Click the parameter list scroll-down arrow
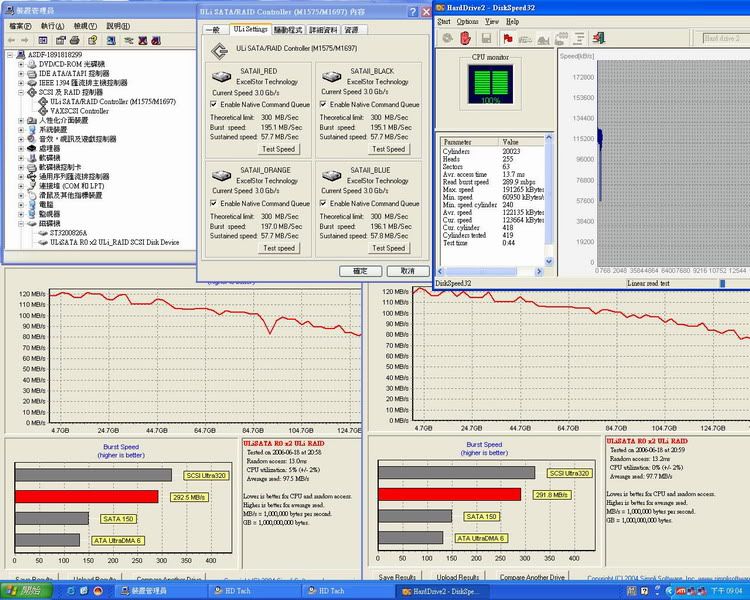The height and width of the screenshot is (600, 750). pyautogui.click(x=549, y=262)
